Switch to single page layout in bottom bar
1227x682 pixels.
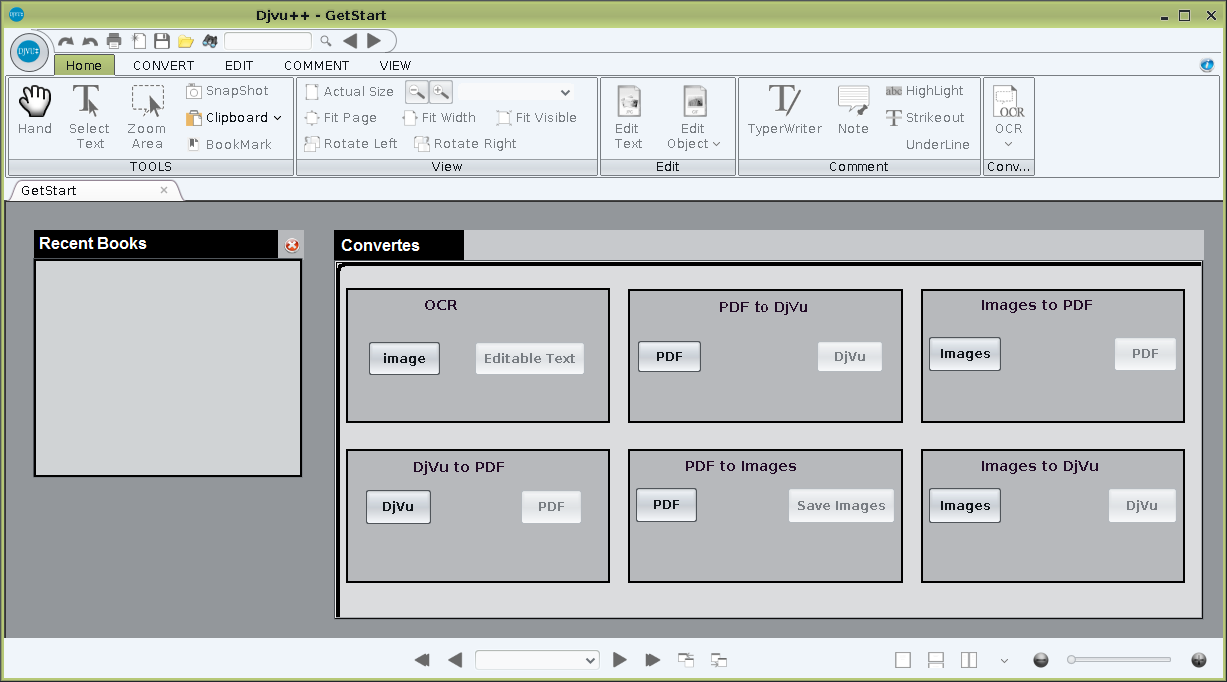pos(903,660)
